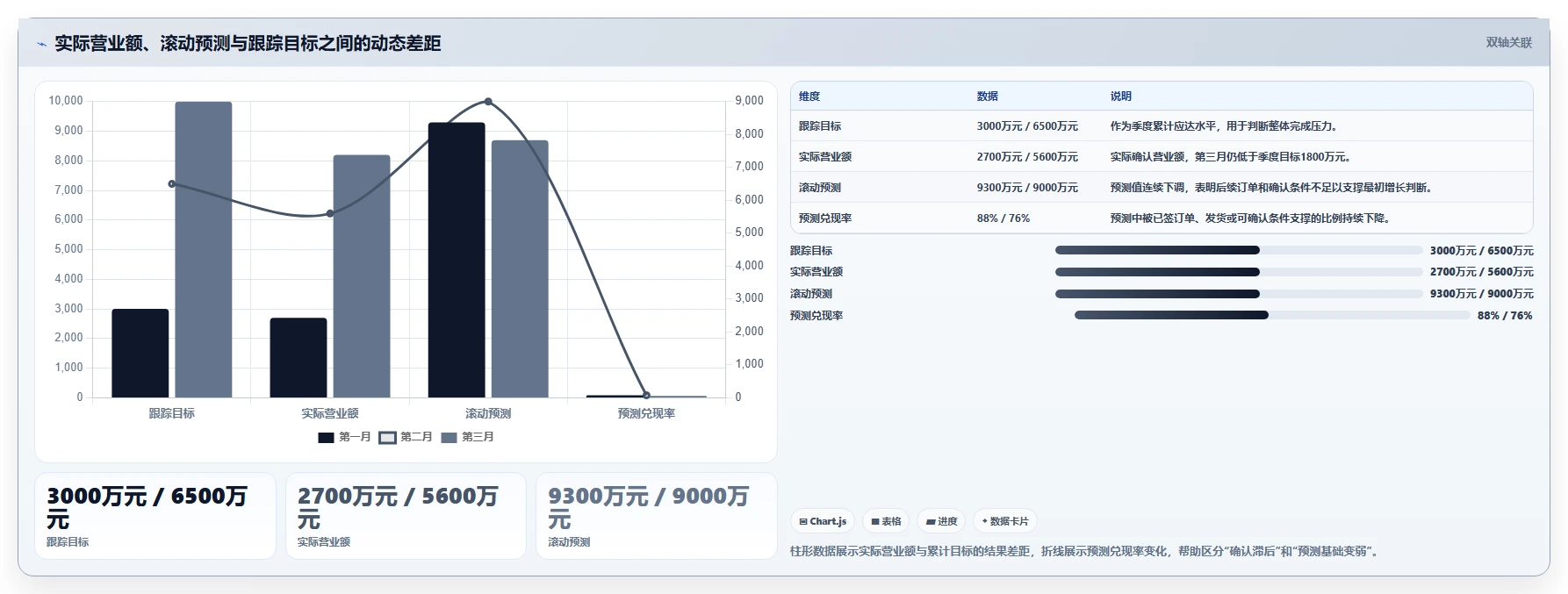Select the 滚动预测 cell in the table
The image size is (1568, 594).
pos(820,188)
